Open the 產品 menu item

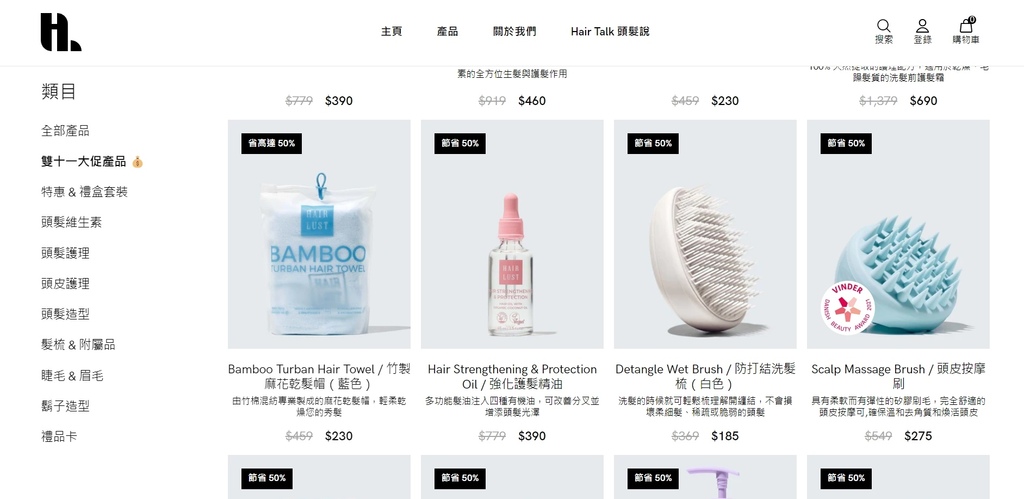click(x=447, y=31)
